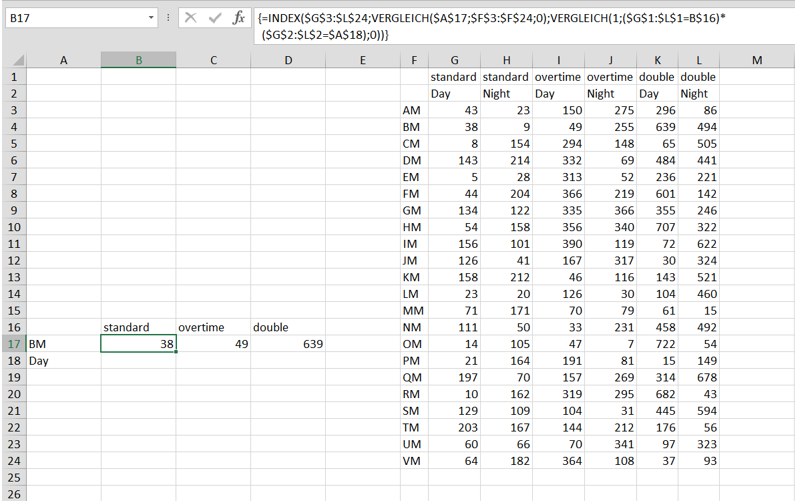The height and width of the screenshot is (501, 795).
Task: Select column G header
Action: coord(454,60)
